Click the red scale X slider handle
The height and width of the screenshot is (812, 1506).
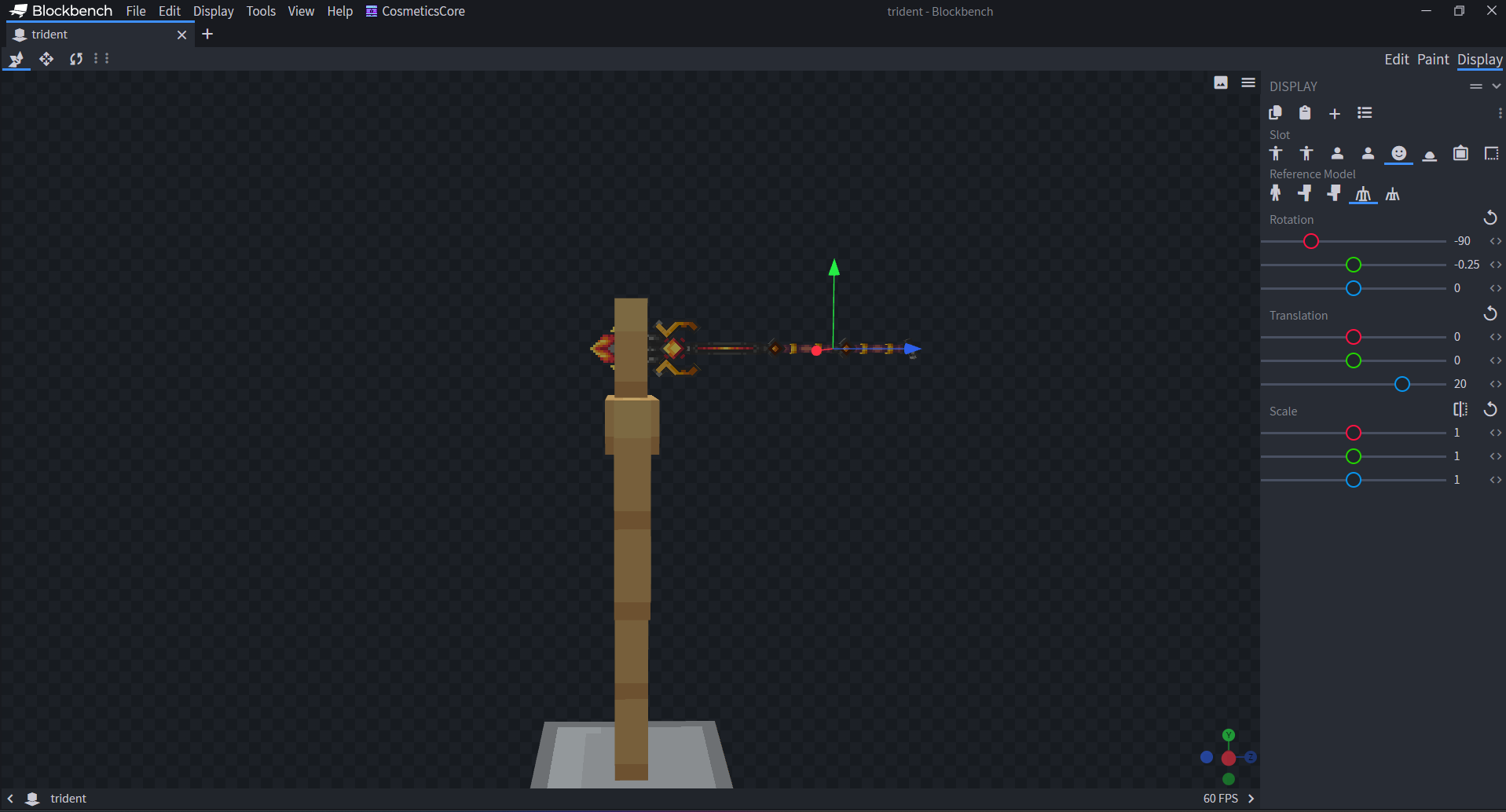(1354, 433)
